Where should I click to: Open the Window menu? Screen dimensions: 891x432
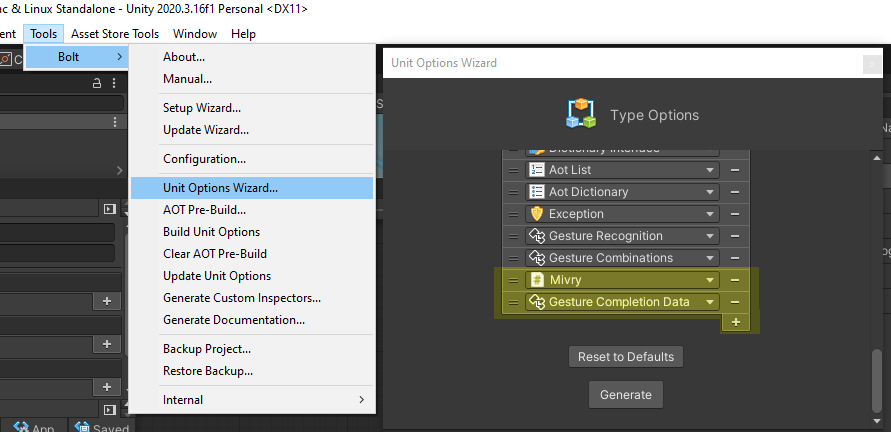(195, 34)
